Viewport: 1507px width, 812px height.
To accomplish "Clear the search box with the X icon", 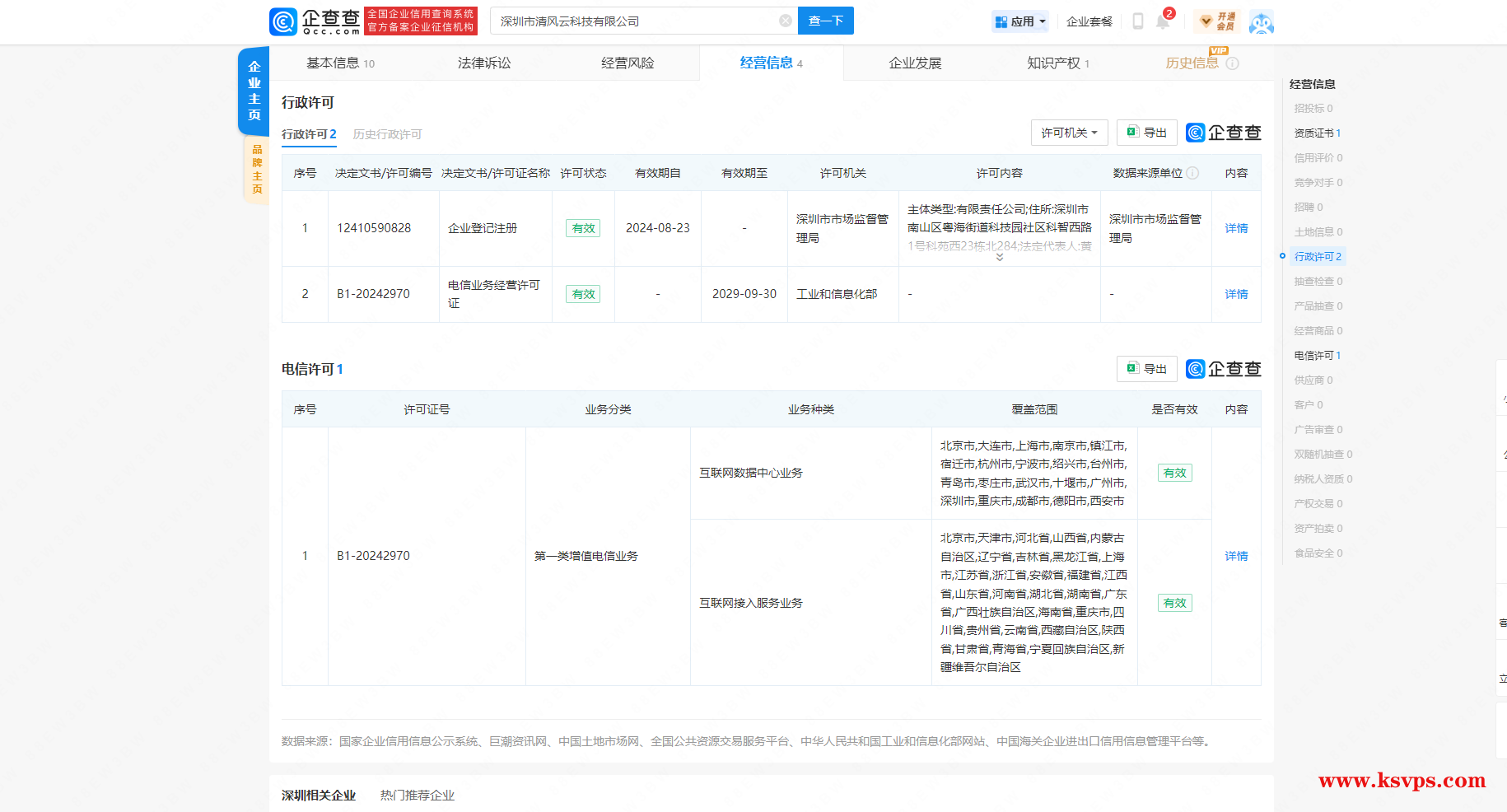I will (786, 21).
